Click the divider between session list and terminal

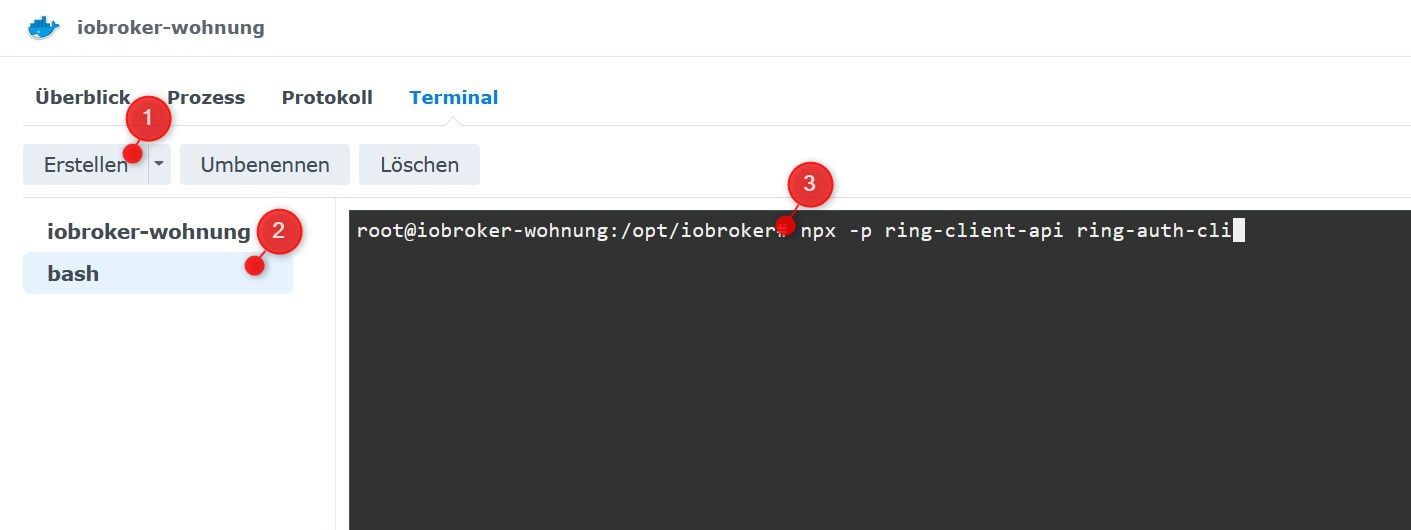point(335,364)
